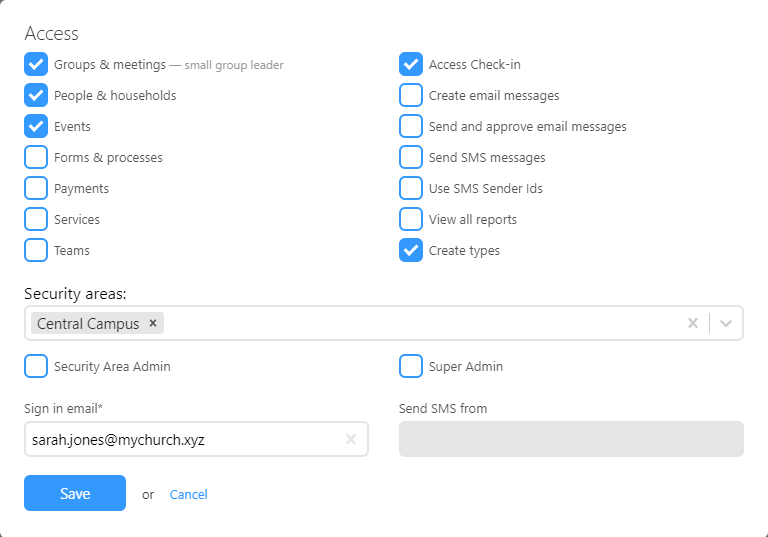Screen dimensions: 768x537
Task: Tick Send SMS messages checkbox
Action: [410, 157]
